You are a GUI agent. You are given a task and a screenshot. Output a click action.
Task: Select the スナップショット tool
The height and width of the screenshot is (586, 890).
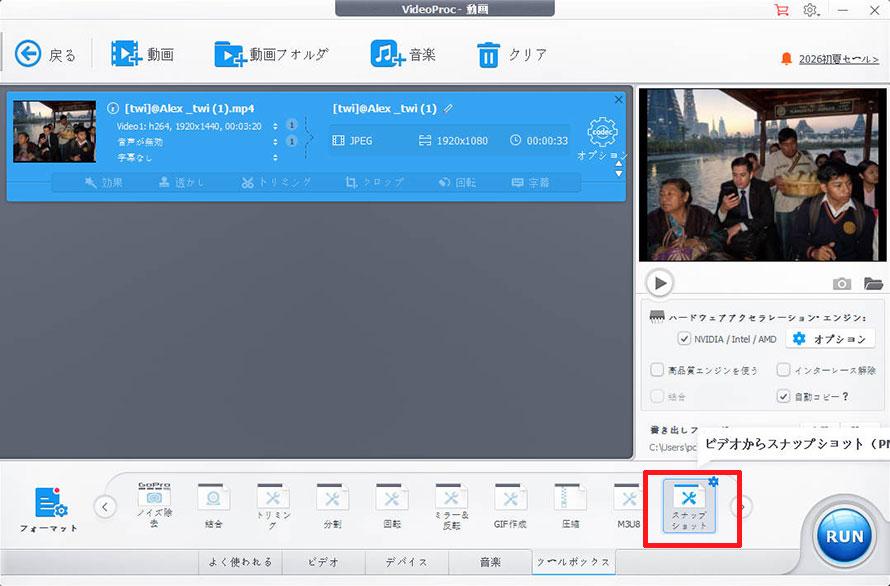pyautogui.click(x=689, y=507)
